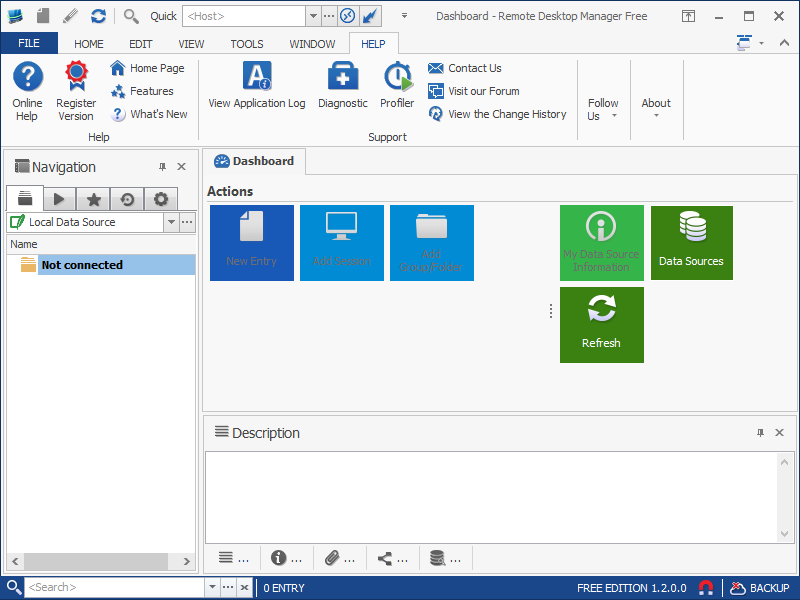The width and height of the screenshot is (800, 600).
Task: Pin the Navigation panel
Action: [x=162, y=167]
